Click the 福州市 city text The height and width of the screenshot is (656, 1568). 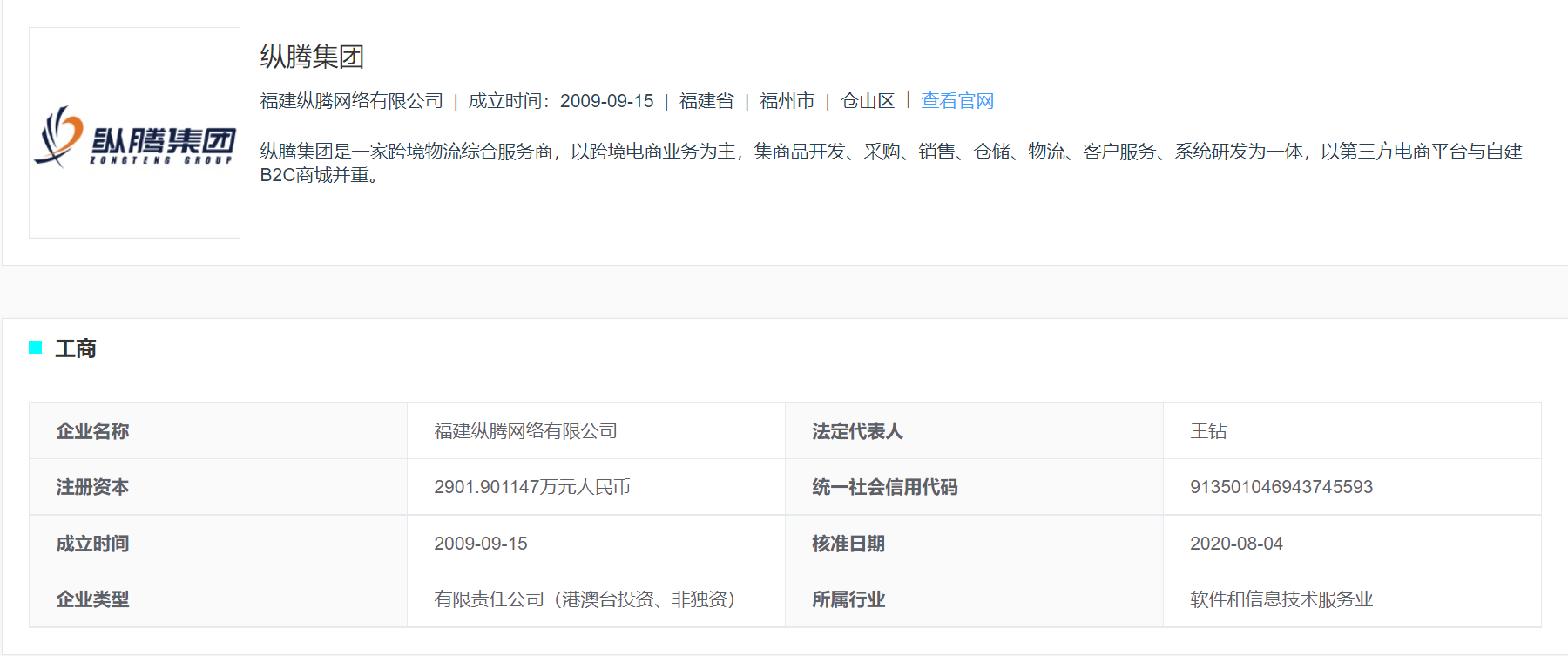[787, 101]
